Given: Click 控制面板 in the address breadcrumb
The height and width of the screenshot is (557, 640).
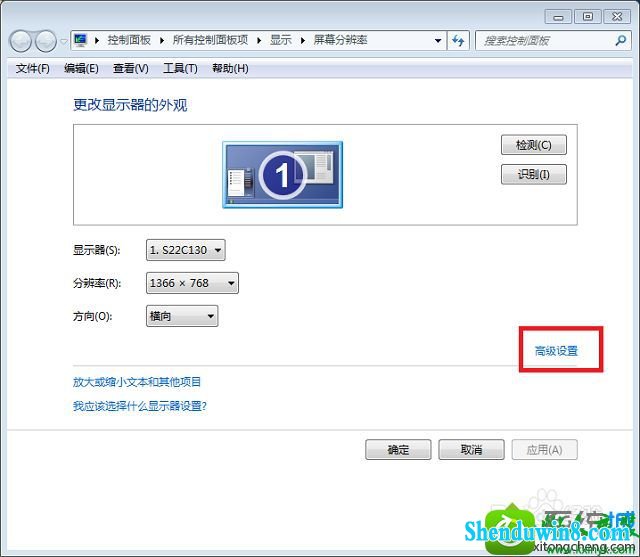Looking at the screenshot, I should pos(129,40).
